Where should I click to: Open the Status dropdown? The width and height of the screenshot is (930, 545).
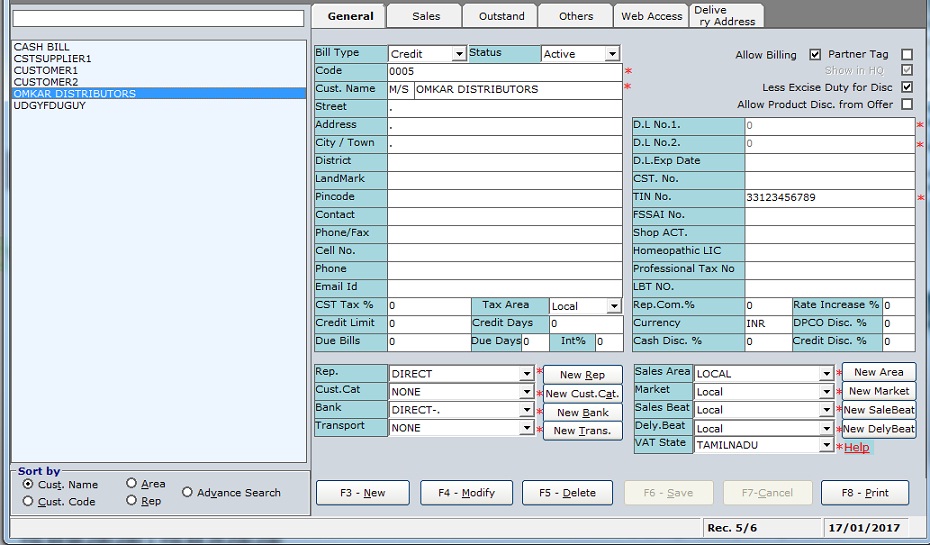pos(611,54)
